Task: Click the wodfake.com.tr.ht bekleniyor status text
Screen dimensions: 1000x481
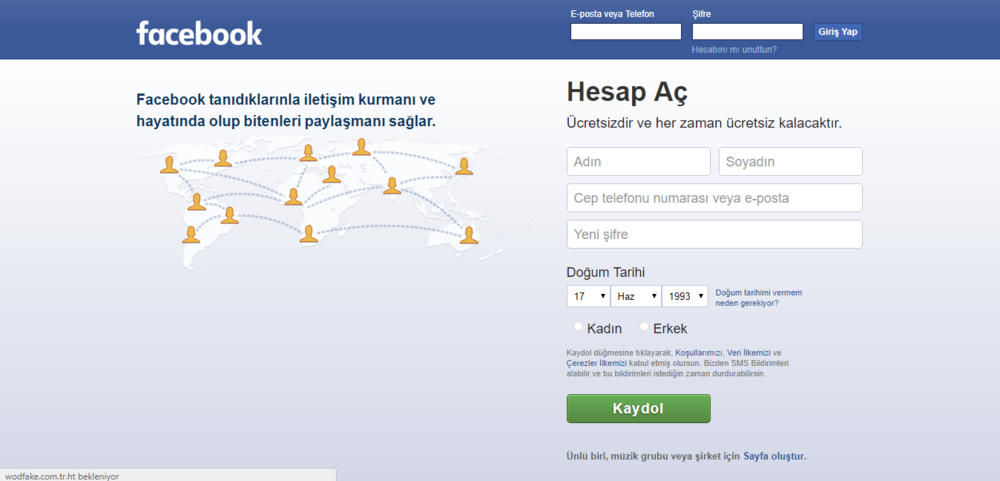Action: [x=62, y=476]
